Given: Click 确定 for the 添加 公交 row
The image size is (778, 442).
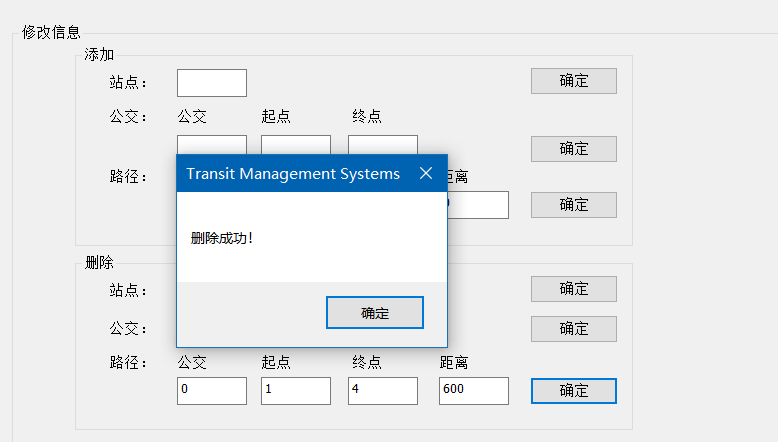Looking at the screenshot, I should pyautogui.click(x=574, y=149).
